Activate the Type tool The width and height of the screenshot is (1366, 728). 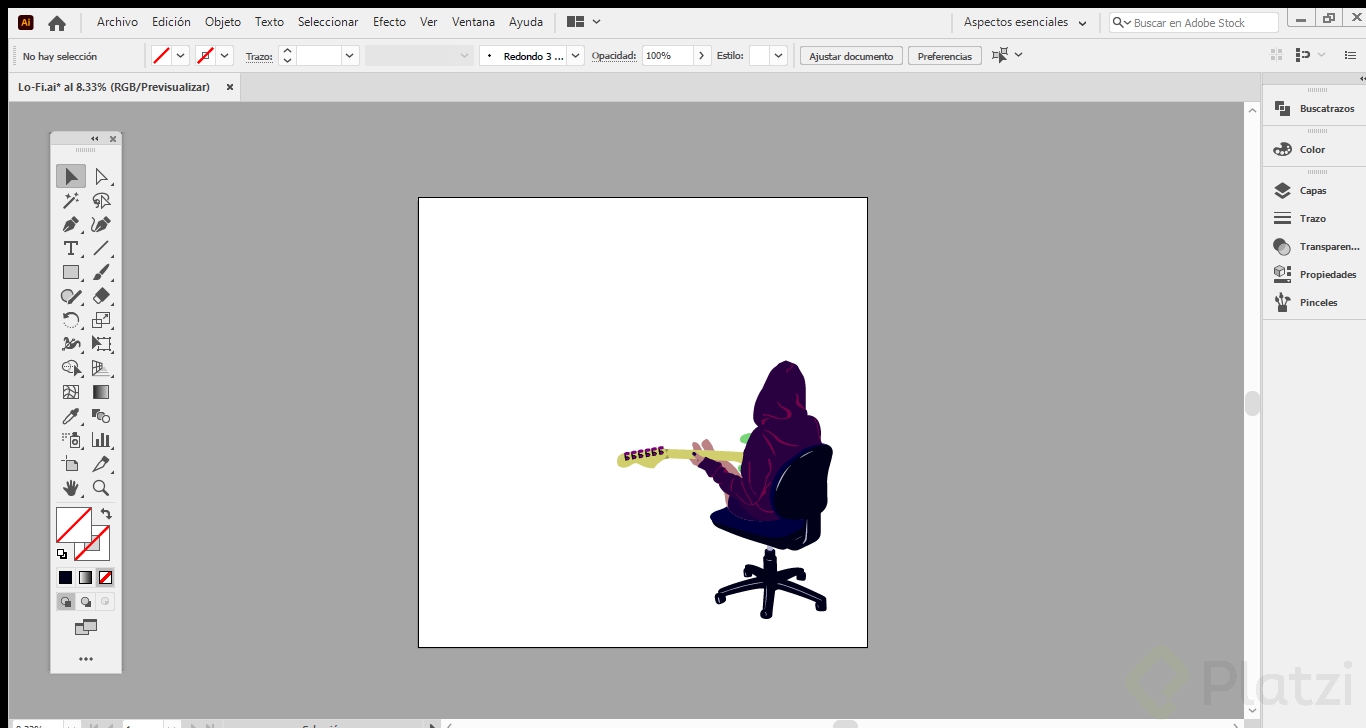(70, 248)
